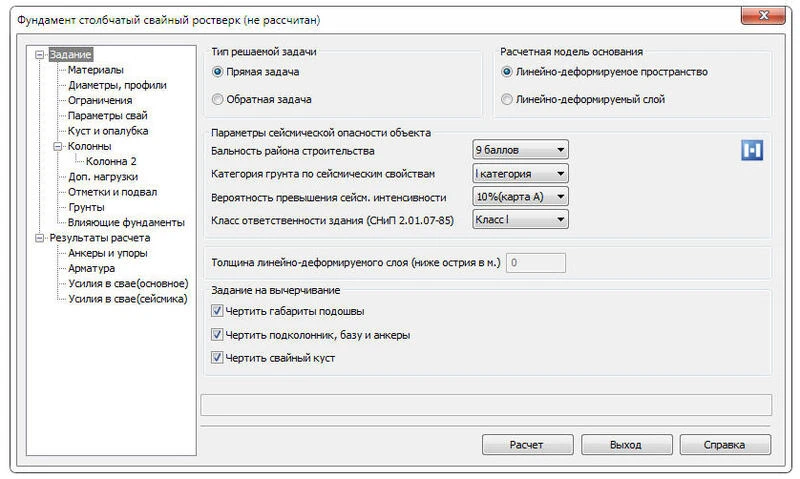
Task: Open the Класс I responsibility dropdown
Action: [520, 219]
